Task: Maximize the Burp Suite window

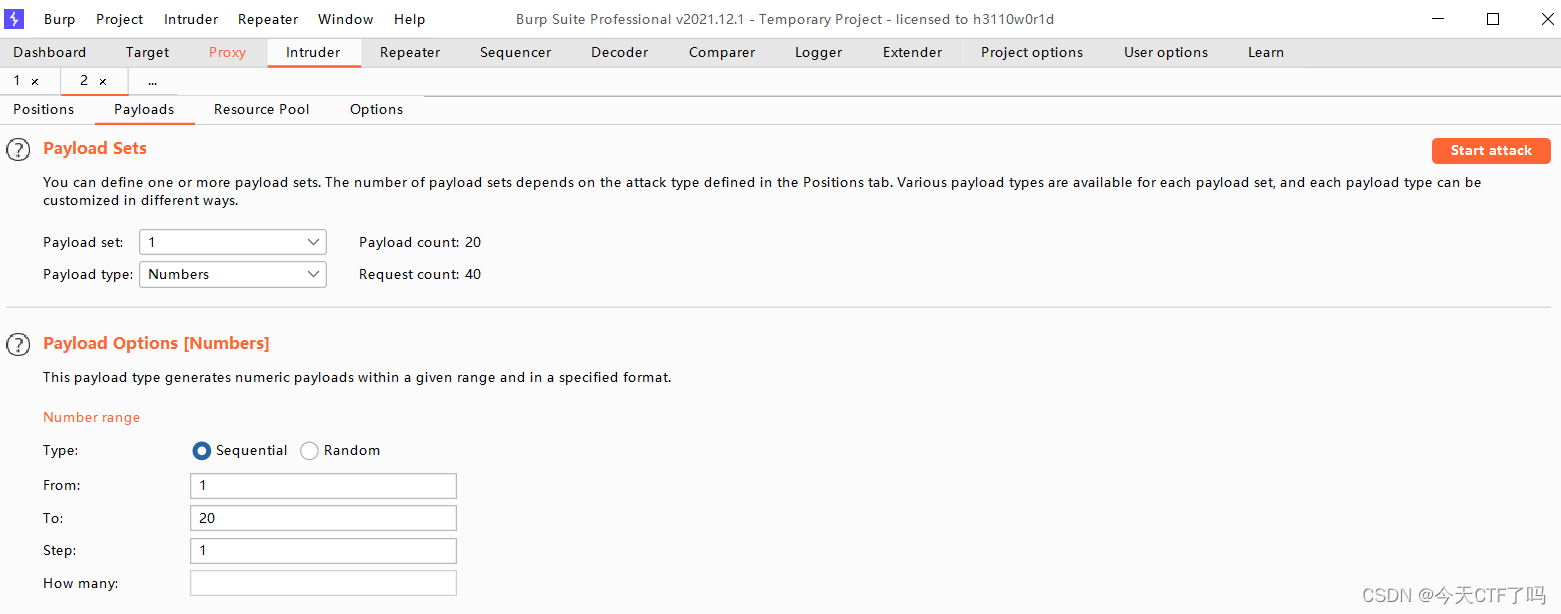Action: coord(1492,19)
